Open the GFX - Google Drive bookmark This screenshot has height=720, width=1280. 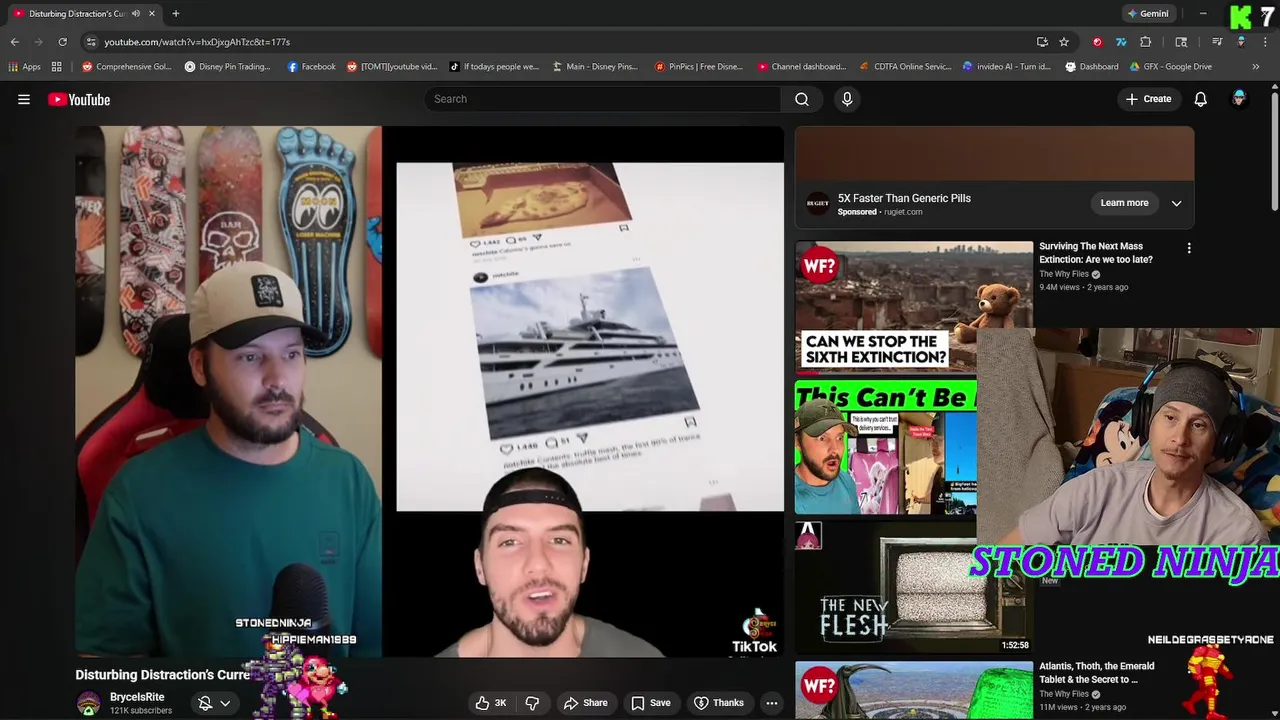pyautogui.click(x=1171, y=67)
